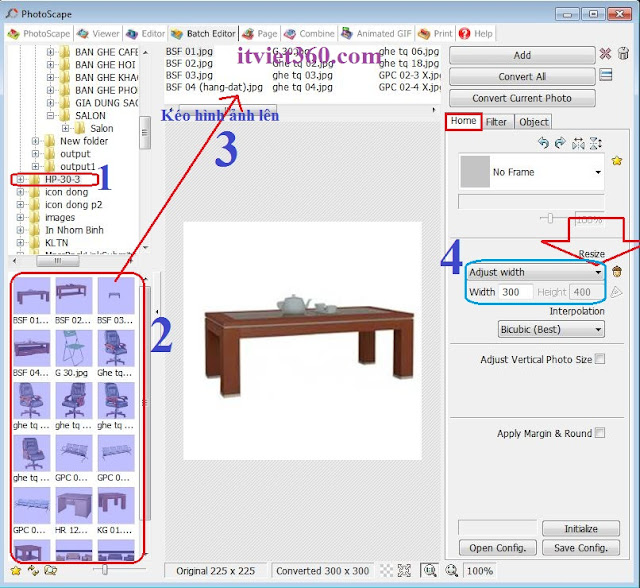The width and height of the screenshot is (640, 588).
Task: Expand the HP-30-3 folder
Action: coord(20,179)
